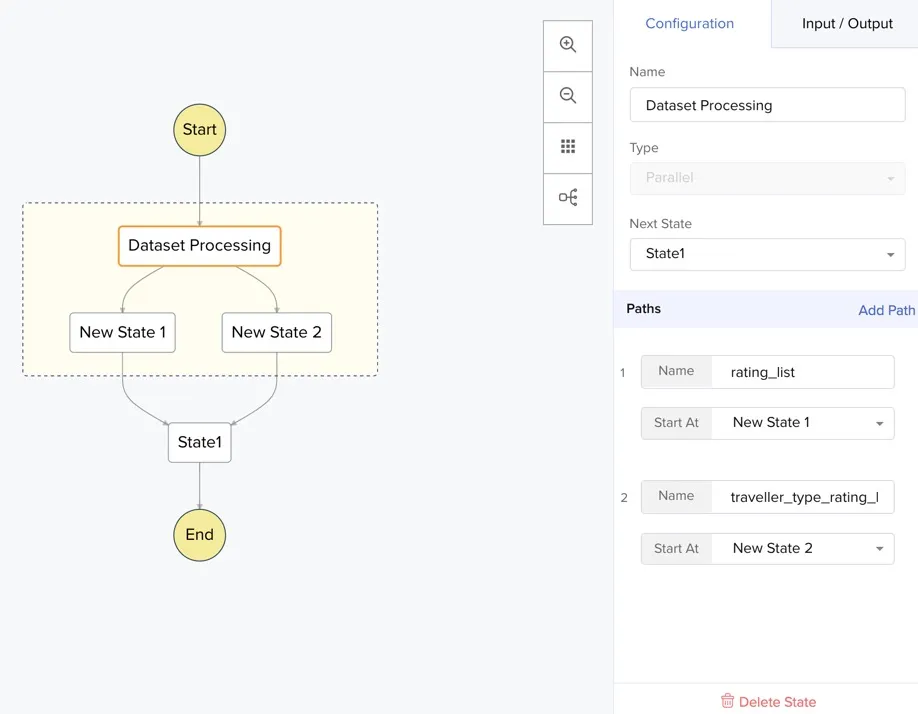Switch to the Input / Output tab

coord(846,24)
